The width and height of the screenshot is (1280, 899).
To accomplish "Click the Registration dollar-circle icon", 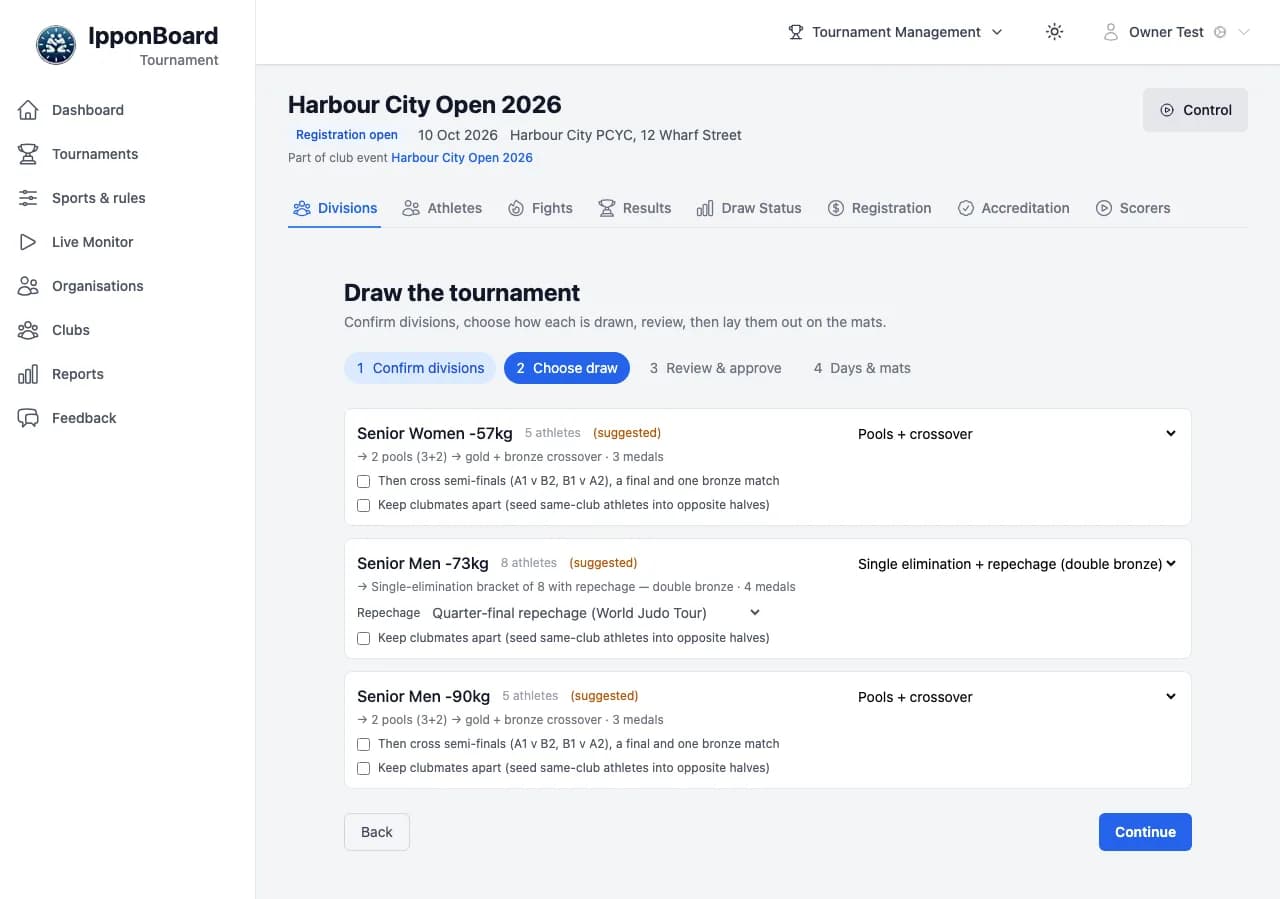I will click(836, 208).
